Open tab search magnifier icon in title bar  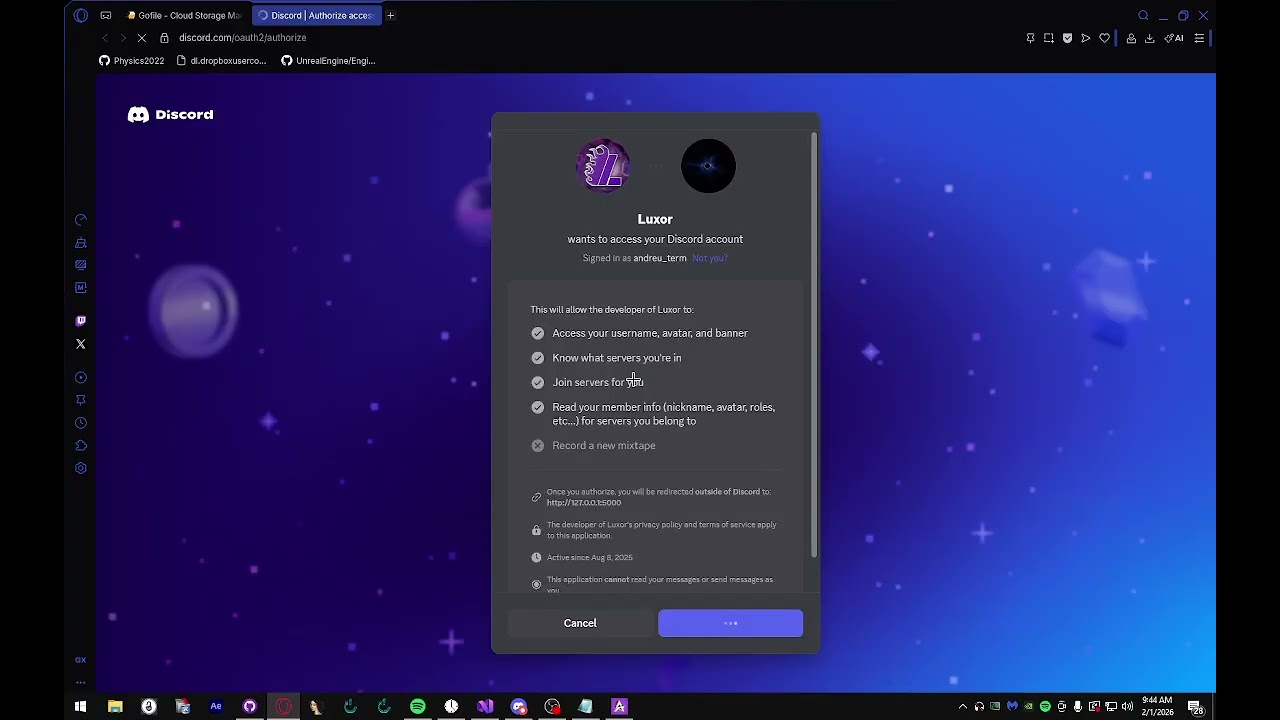tap(1143, 15)
